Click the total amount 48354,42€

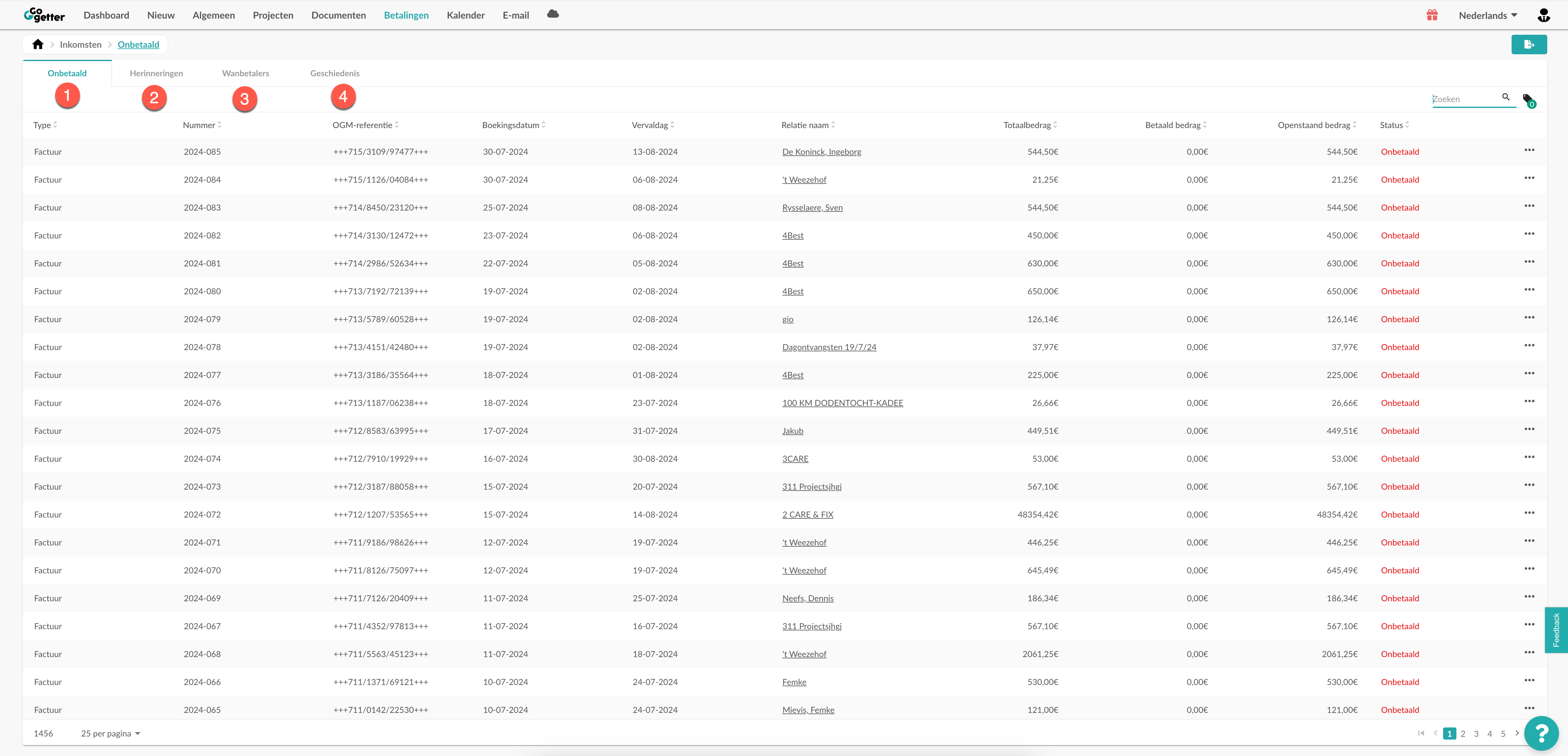click(1038, 515)
